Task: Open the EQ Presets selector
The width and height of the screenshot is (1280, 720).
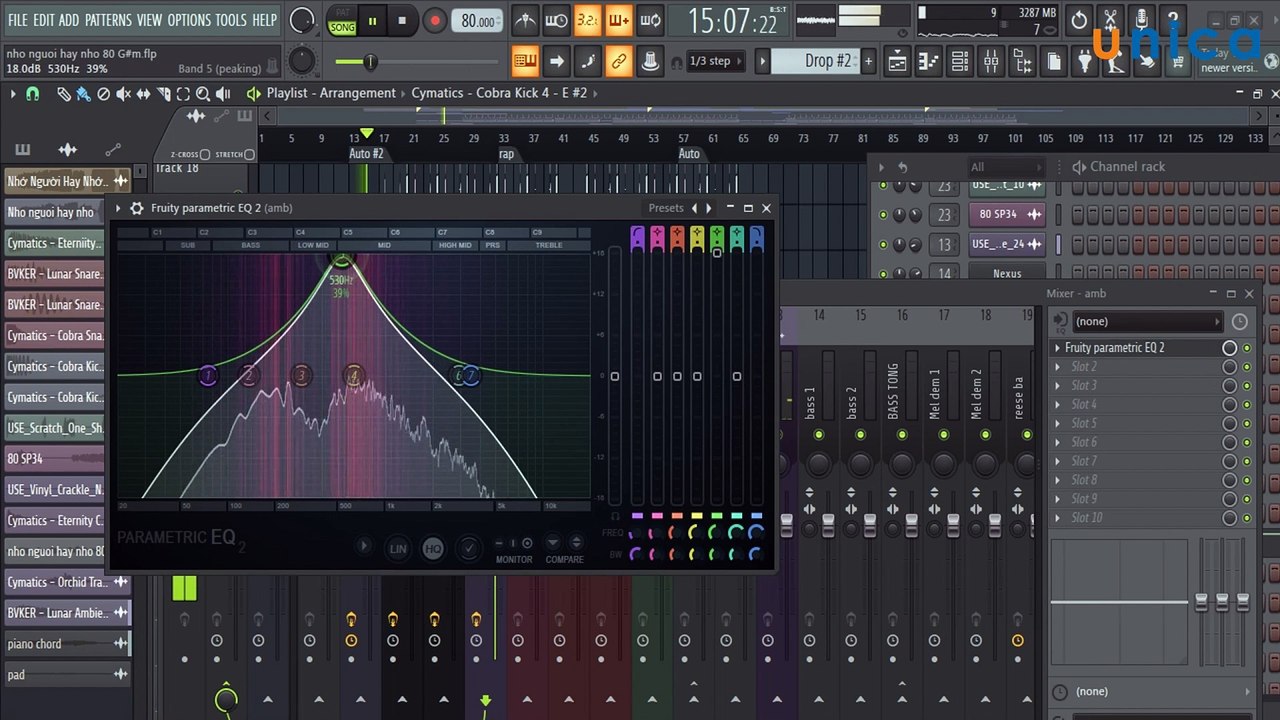Action: coord(666,208)
